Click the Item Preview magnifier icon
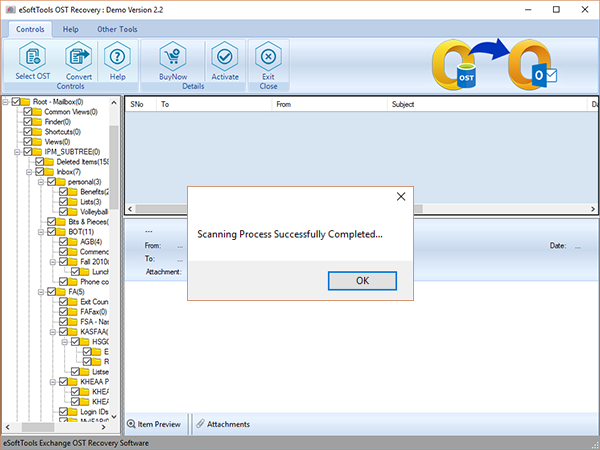600x450 pixels. coord(131,424)
